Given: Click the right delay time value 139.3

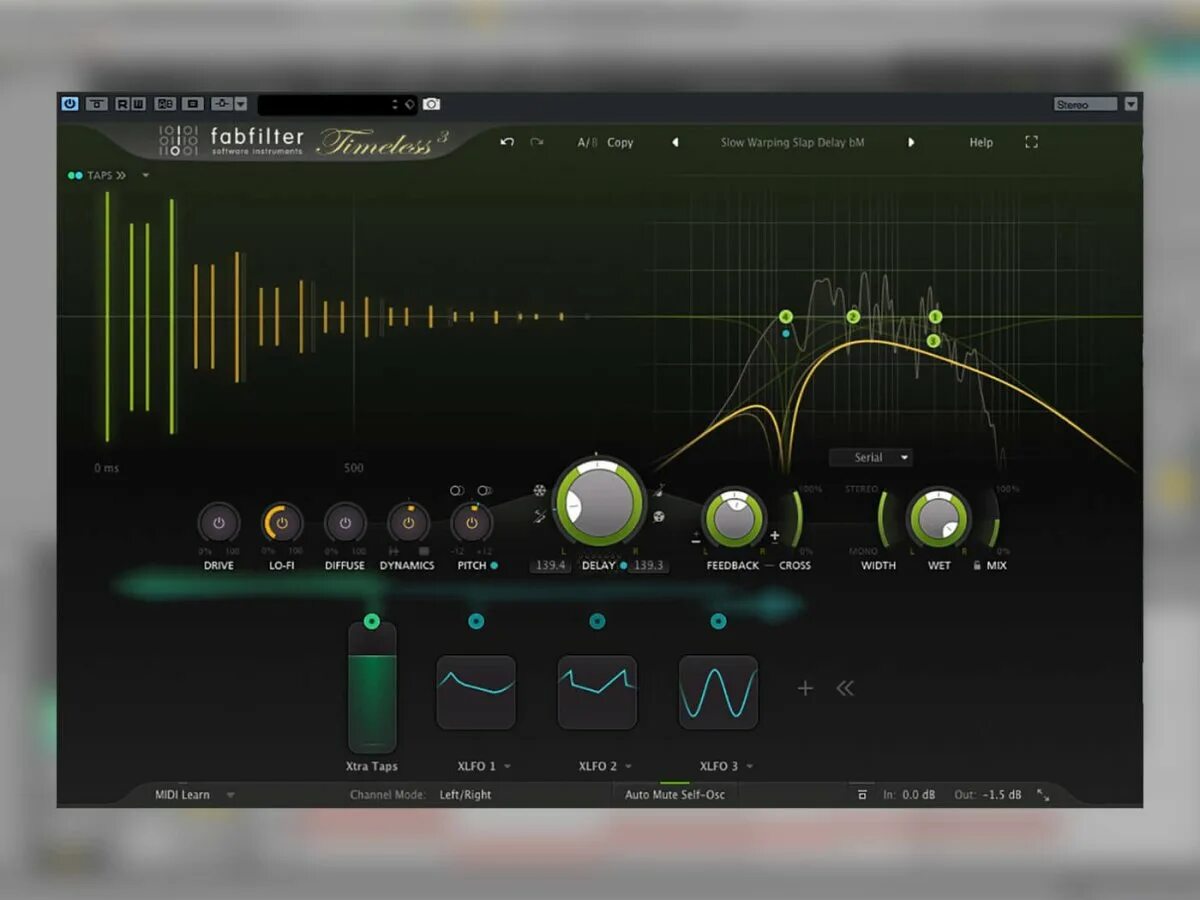Looking at the screenshot, I should pos(648,566).
